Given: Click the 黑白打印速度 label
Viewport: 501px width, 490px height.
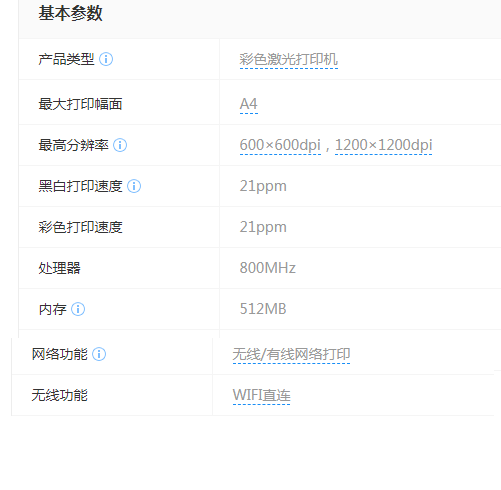Looking at the screenshot, I should point(80,186).
